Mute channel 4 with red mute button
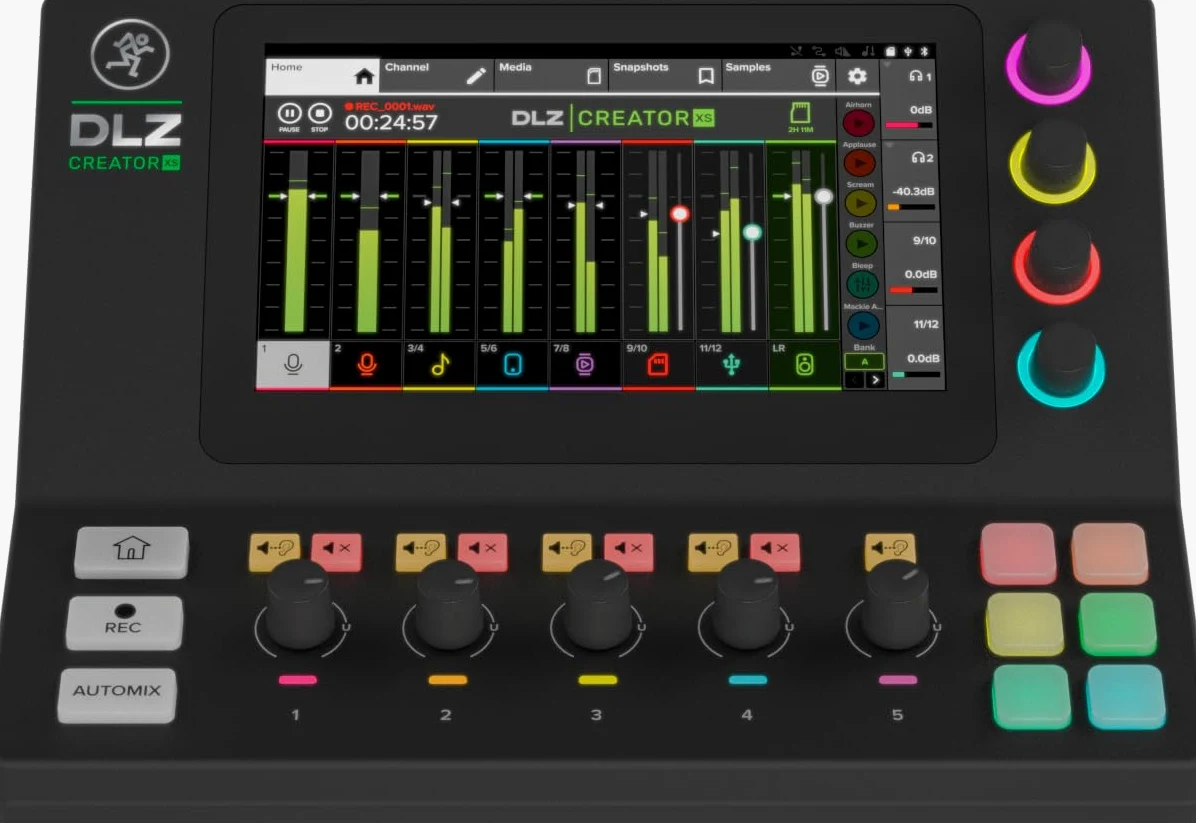Screen dimensions: 1196x823 click(x=775, y=551)
